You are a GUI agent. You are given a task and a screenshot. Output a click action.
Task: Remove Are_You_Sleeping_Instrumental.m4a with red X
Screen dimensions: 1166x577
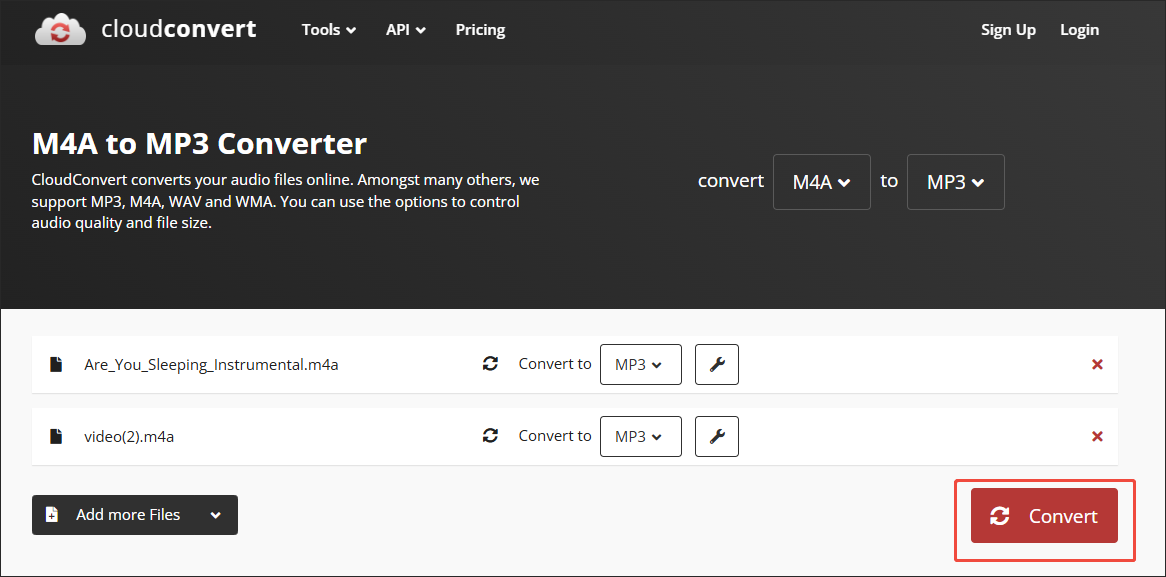click(x=1097, y=364)
